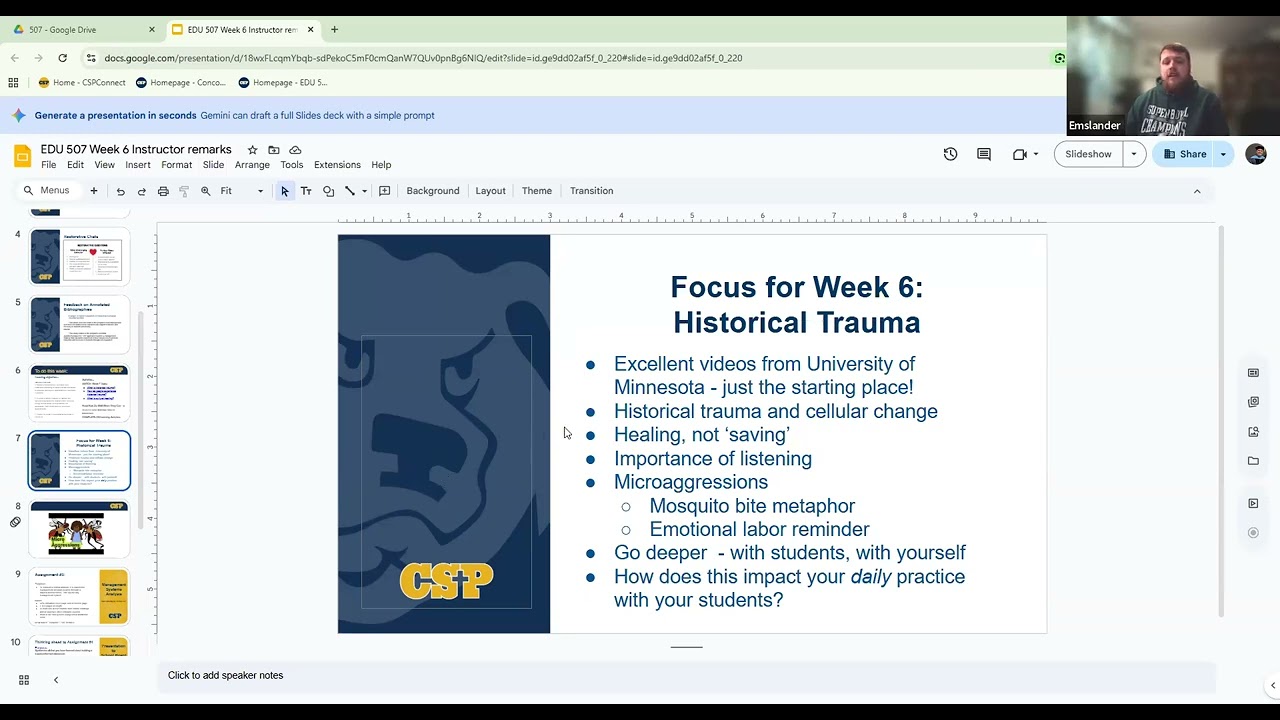Open the Google Slides home logo

point(23,156)
